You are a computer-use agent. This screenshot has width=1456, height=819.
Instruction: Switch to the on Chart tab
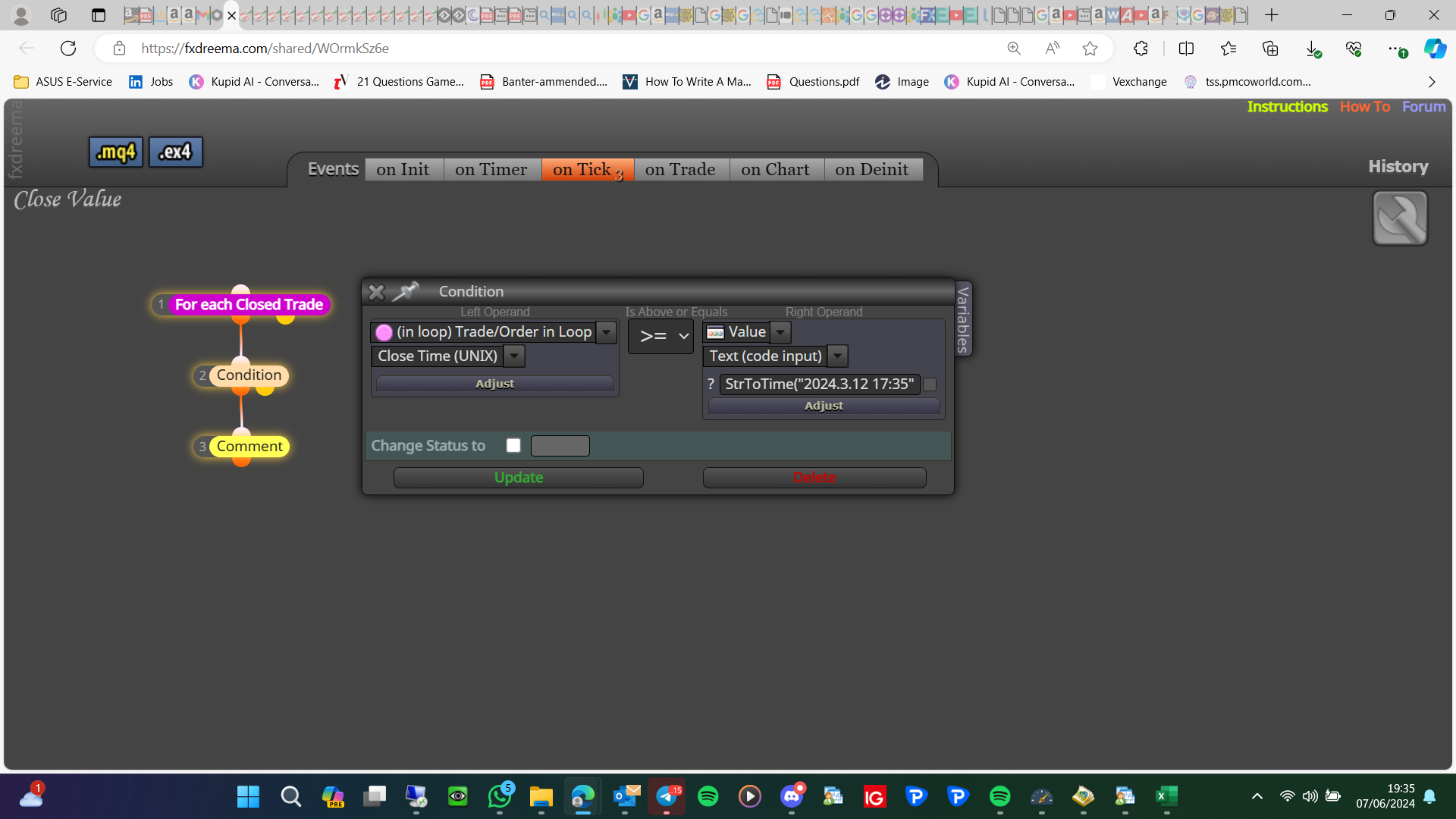776,169
